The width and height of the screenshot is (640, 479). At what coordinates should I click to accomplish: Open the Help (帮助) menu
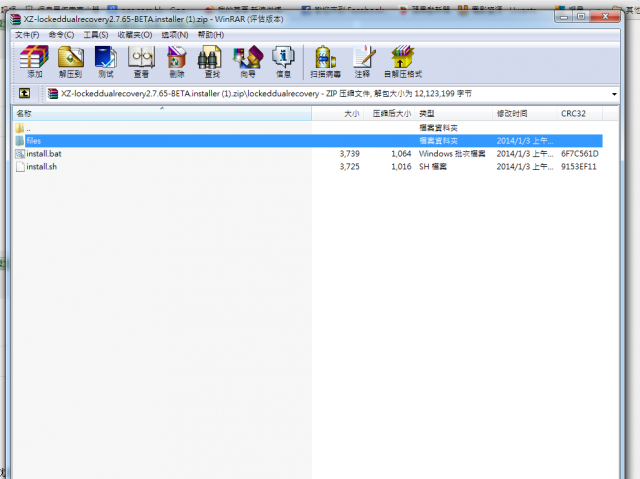pyautogui.click(x=211, y=35)
